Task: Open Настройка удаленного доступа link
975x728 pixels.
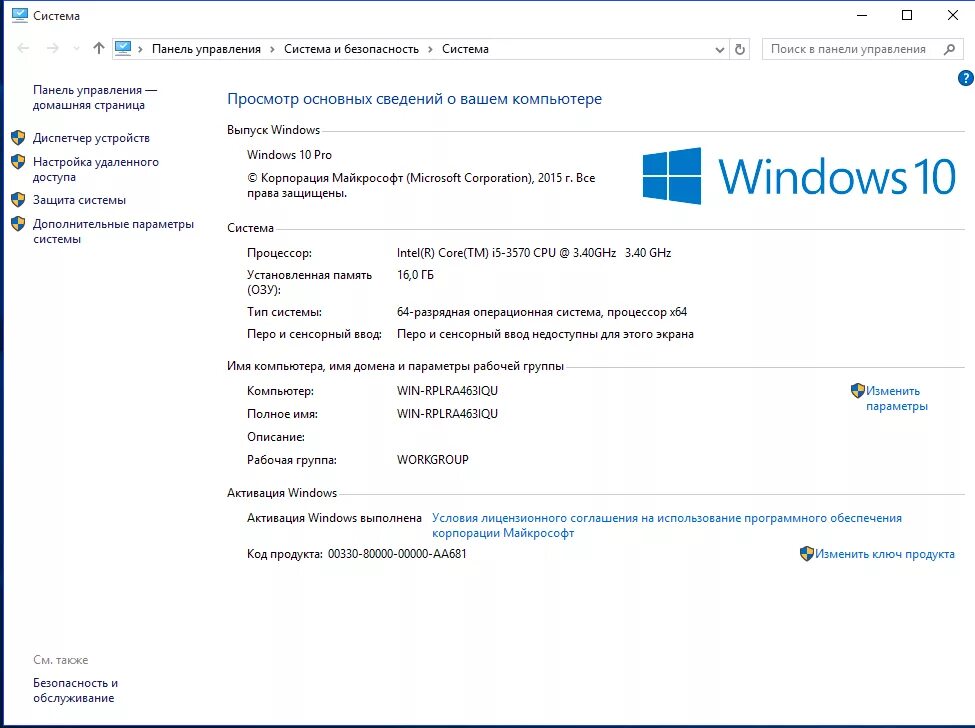Action: (96, 169)
